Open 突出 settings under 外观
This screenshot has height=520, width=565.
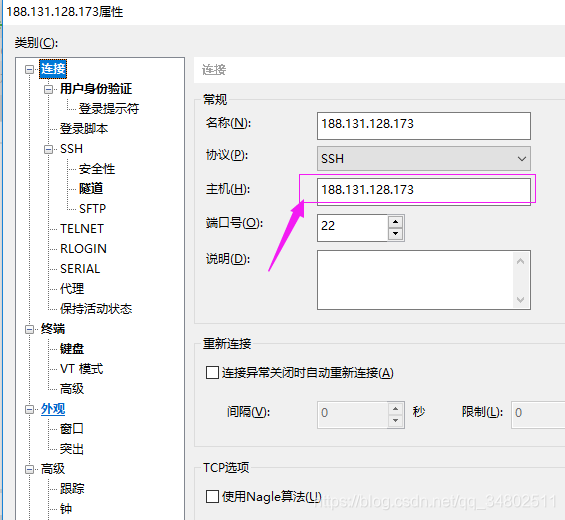tap(72, 449)
